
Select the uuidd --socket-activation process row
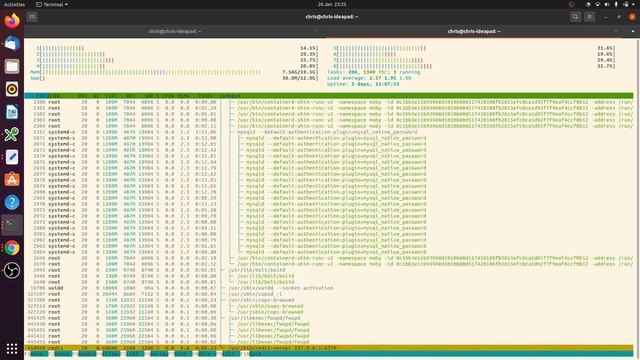tap(329, 288)
